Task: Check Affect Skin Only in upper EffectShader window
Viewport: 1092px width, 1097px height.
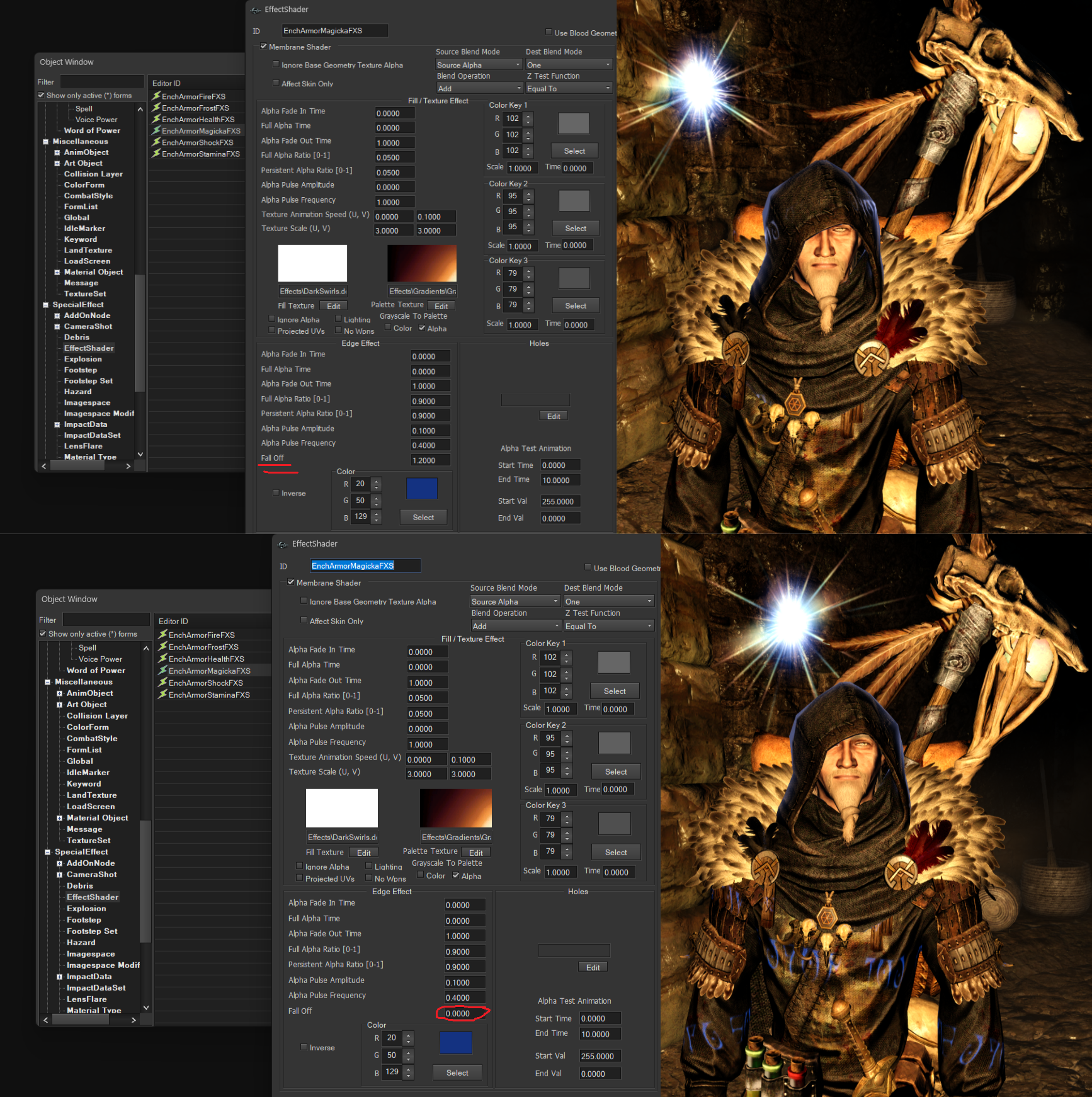Action: coord(276,82)
